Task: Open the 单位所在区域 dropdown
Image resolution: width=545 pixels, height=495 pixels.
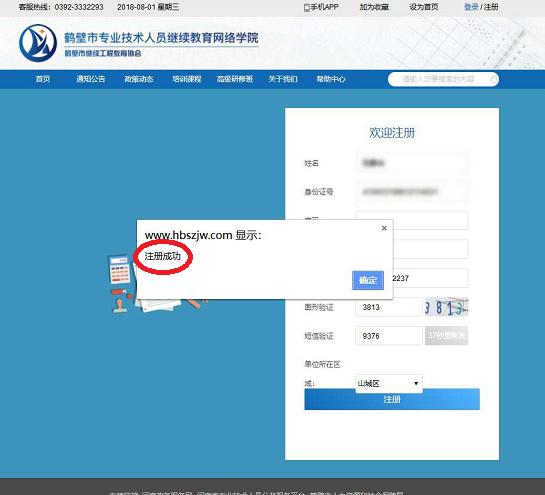Action: (x=389, y=383)
